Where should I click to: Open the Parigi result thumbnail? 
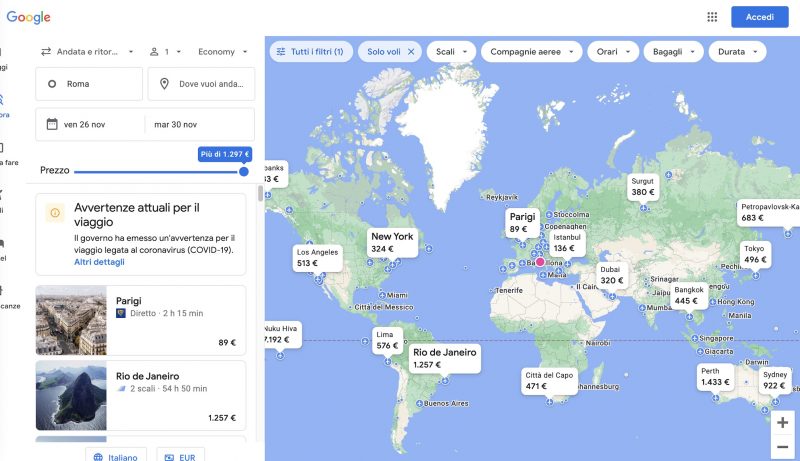coord(71,320)
